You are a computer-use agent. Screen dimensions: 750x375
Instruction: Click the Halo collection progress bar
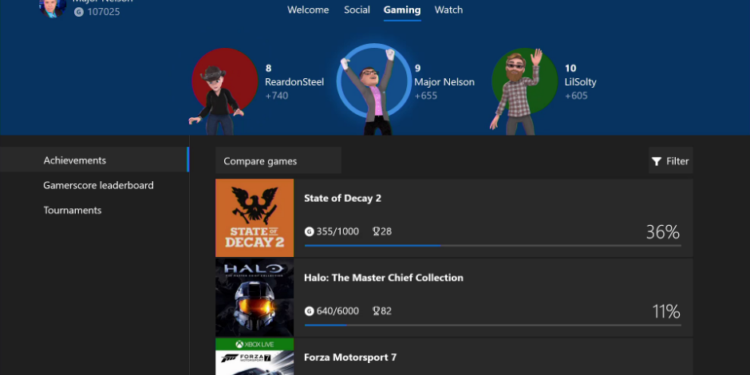(x=493, y=325)
